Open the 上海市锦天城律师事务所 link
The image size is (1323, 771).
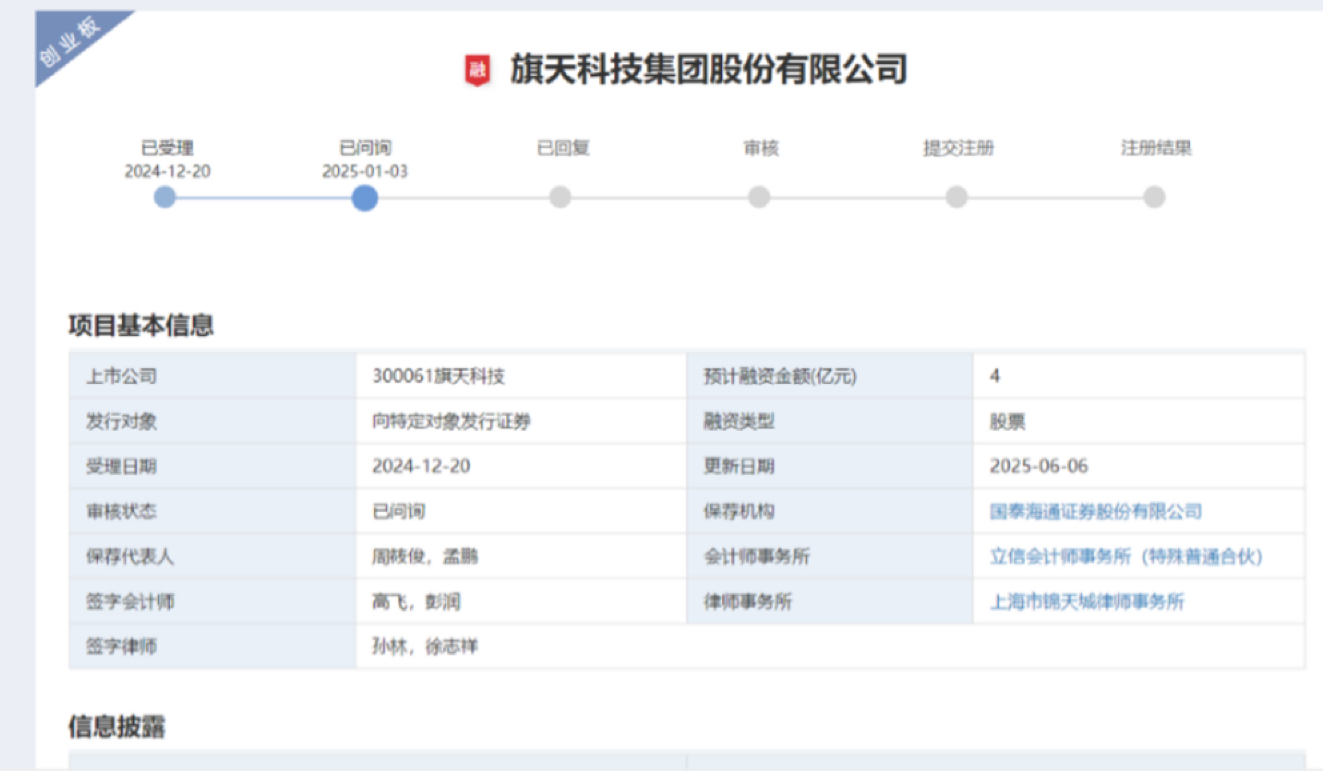point(1087,602)
